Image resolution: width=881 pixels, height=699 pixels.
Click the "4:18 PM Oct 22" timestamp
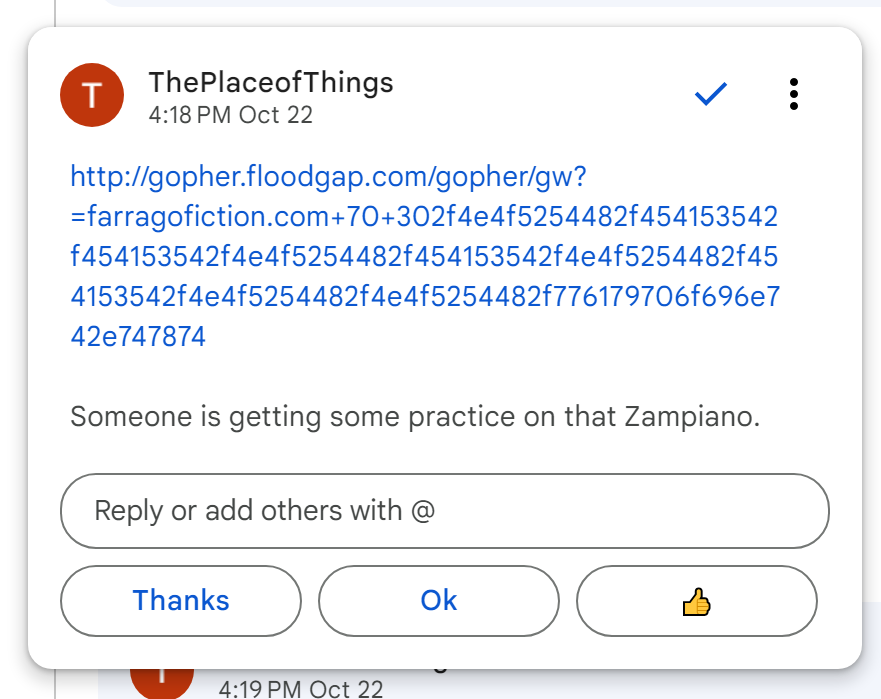click(230, 115)
